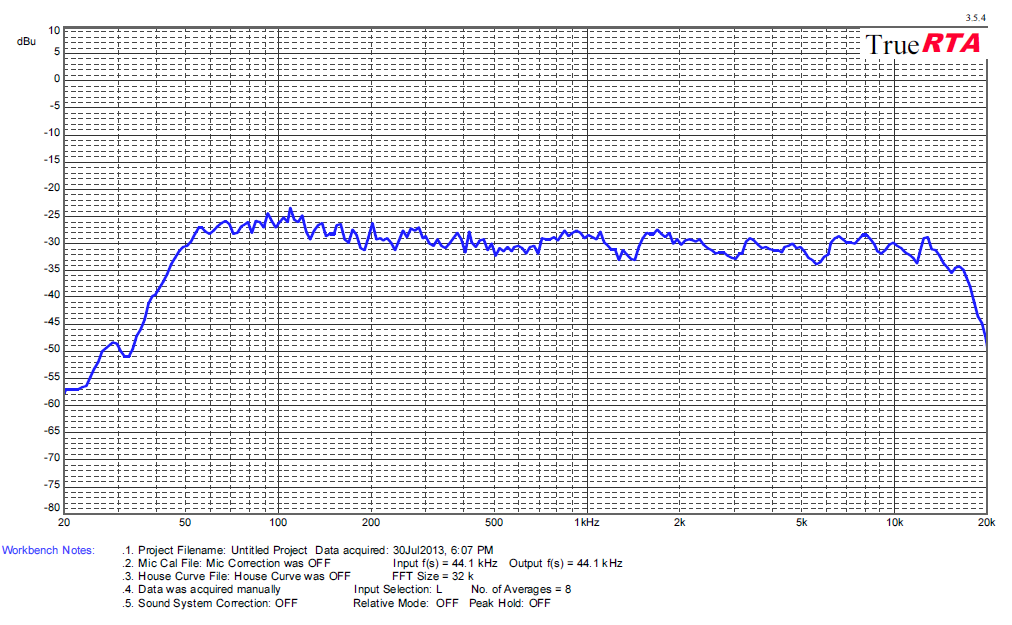Click the 'Peak Hold: OFF' text
Screen dimensions: 1012x625
click(510, 603)
